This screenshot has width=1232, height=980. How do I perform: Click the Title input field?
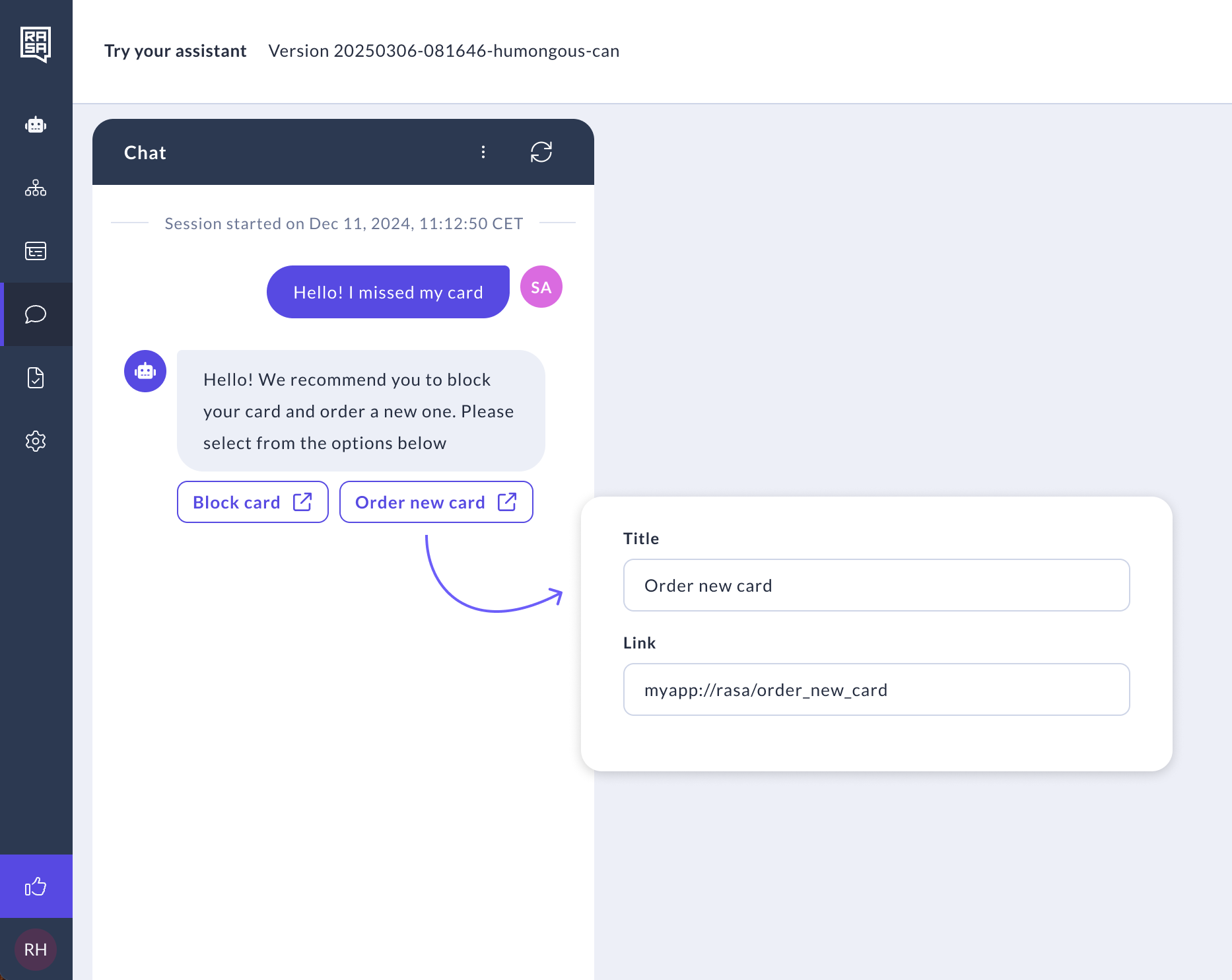[x=876, y=585]
